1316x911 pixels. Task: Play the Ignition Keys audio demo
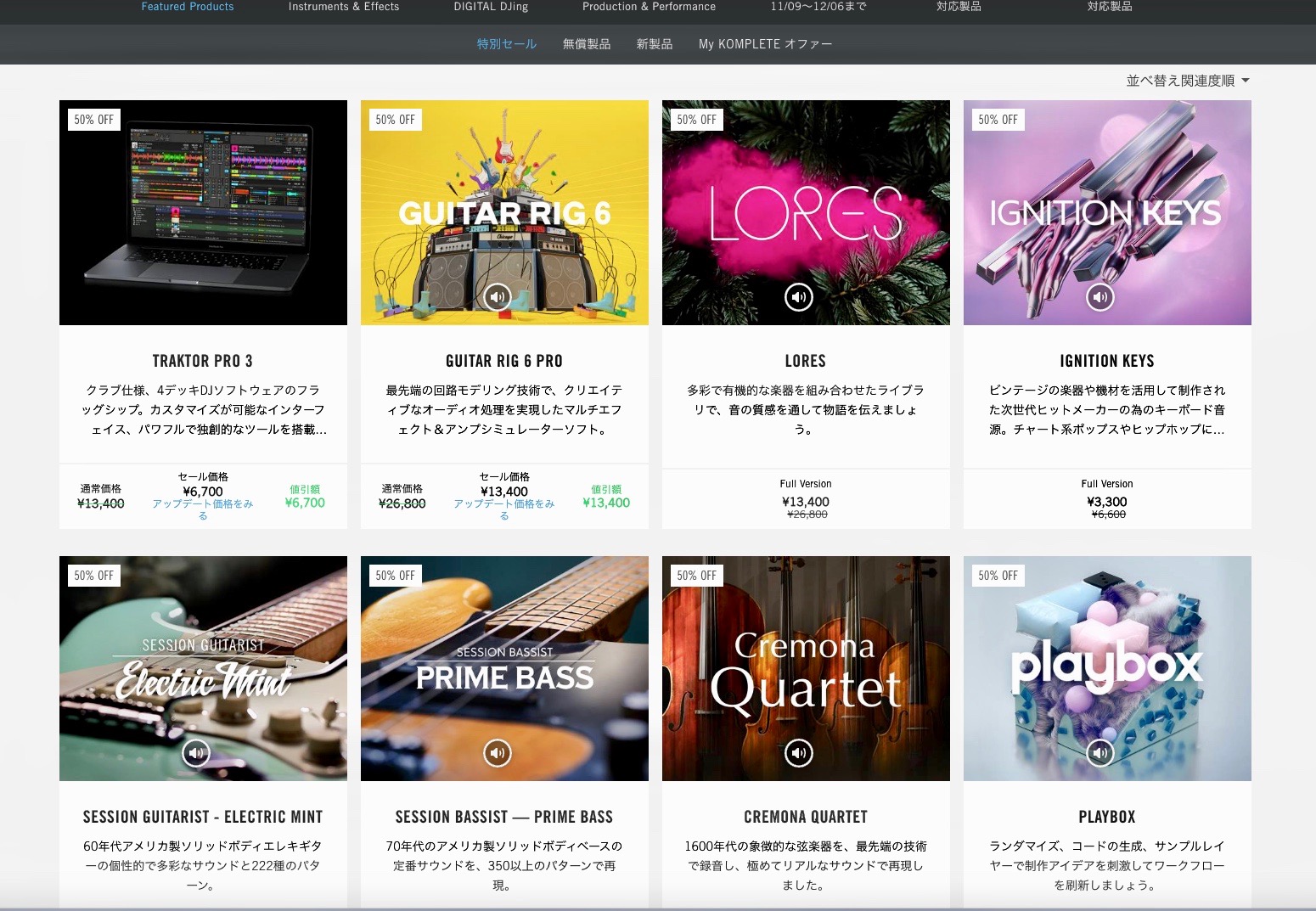click(1100, 297)
